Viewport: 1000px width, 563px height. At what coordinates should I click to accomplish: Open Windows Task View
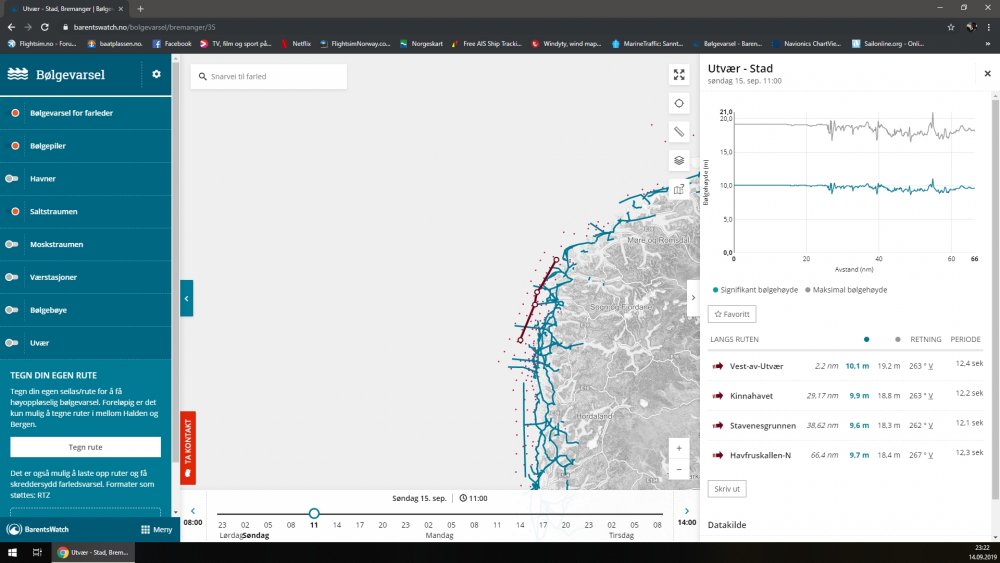pos(37,552)
